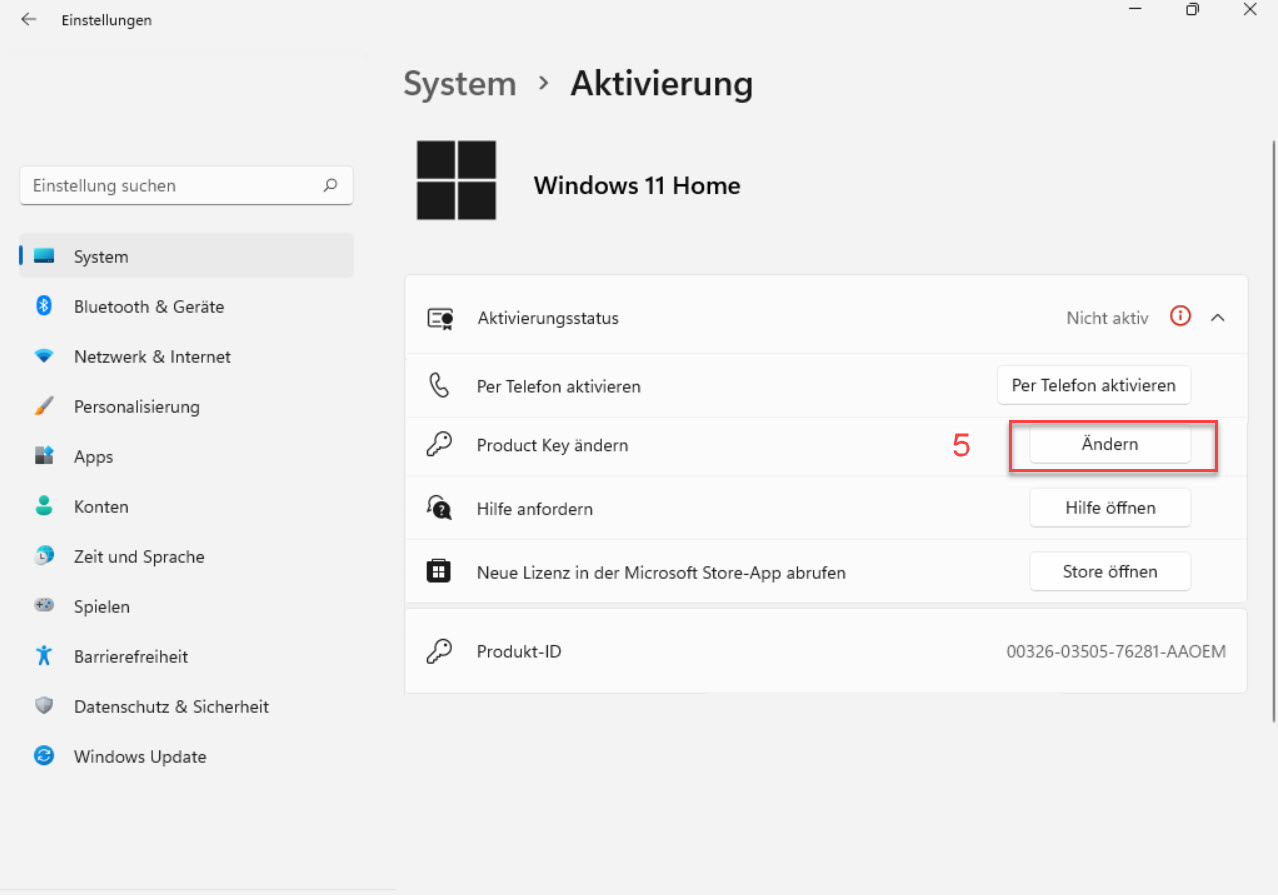Click Neue Lizenz in der Microsoft Store-App abrufen text
1278x895 pixels.
click(661, 573)
